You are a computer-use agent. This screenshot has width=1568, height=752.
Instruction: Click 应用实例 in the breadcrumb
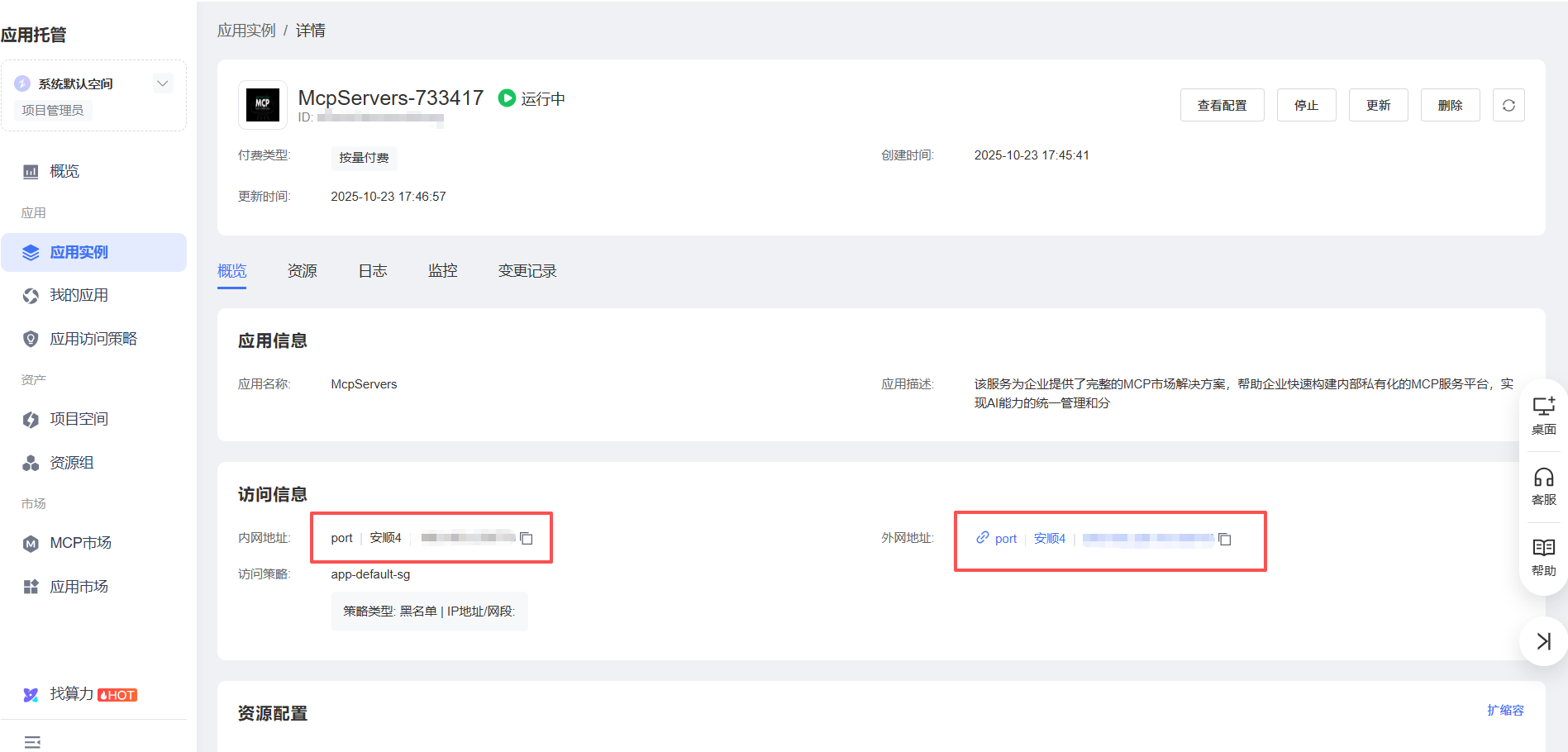[x=246, y=31]
